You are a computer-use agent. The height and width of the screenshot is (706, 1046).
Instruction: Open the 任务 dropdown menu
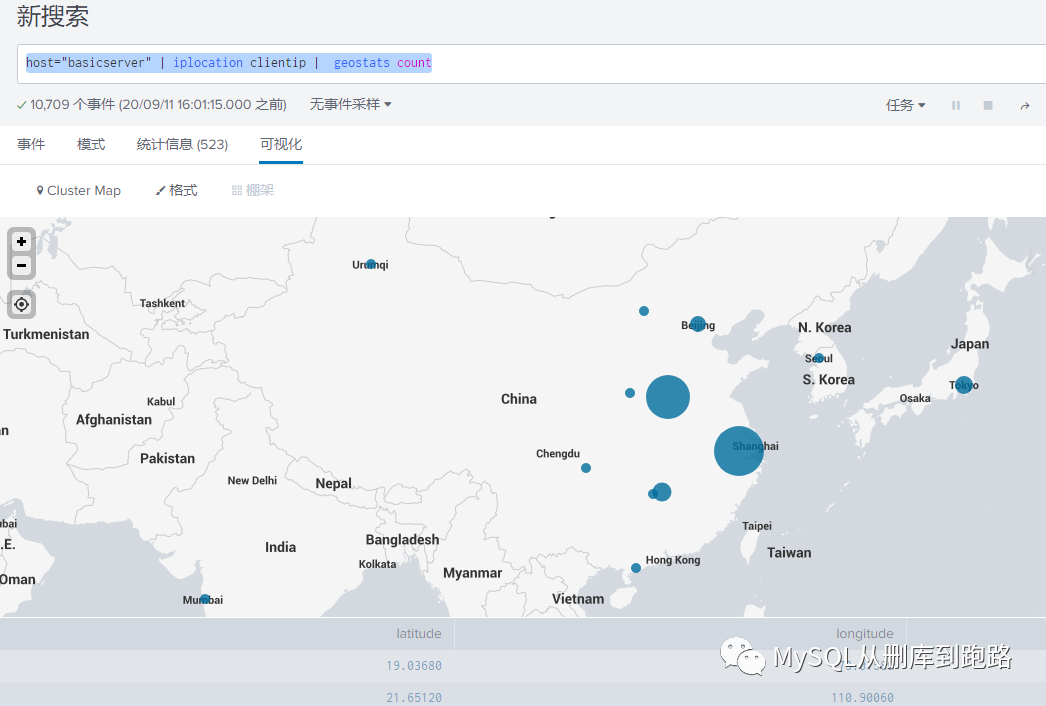[905, 105]
